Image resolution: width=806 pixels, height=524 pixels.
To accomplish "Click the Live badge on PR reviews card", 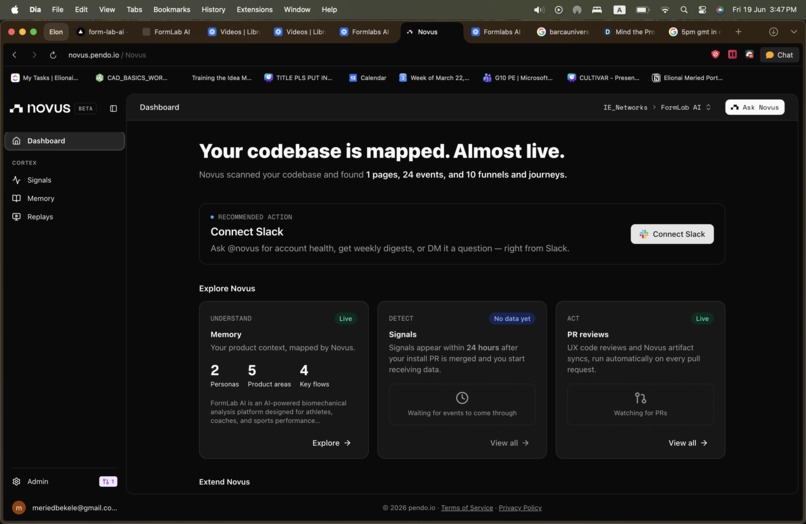I will click(702, 319).
